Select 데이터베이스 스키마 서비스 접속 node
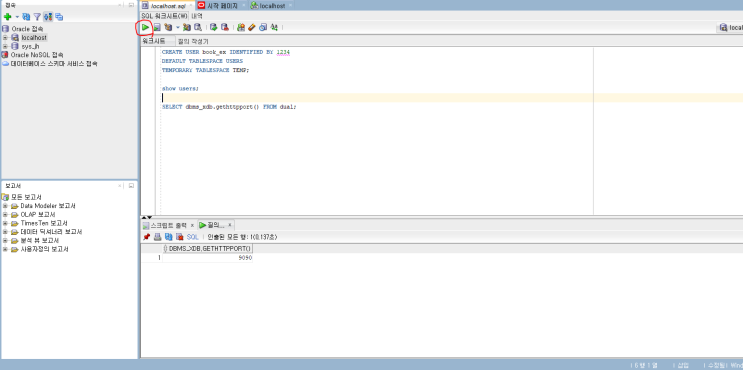The image size is (743, 370). coord(54,63)
